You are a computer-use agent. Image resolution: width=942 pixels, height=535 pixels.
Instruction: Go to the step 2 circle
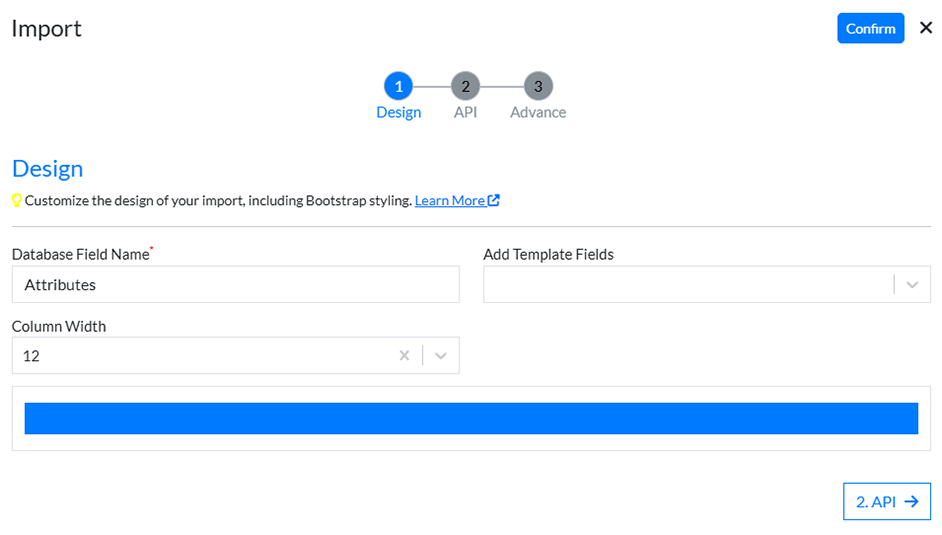point(465,86)
